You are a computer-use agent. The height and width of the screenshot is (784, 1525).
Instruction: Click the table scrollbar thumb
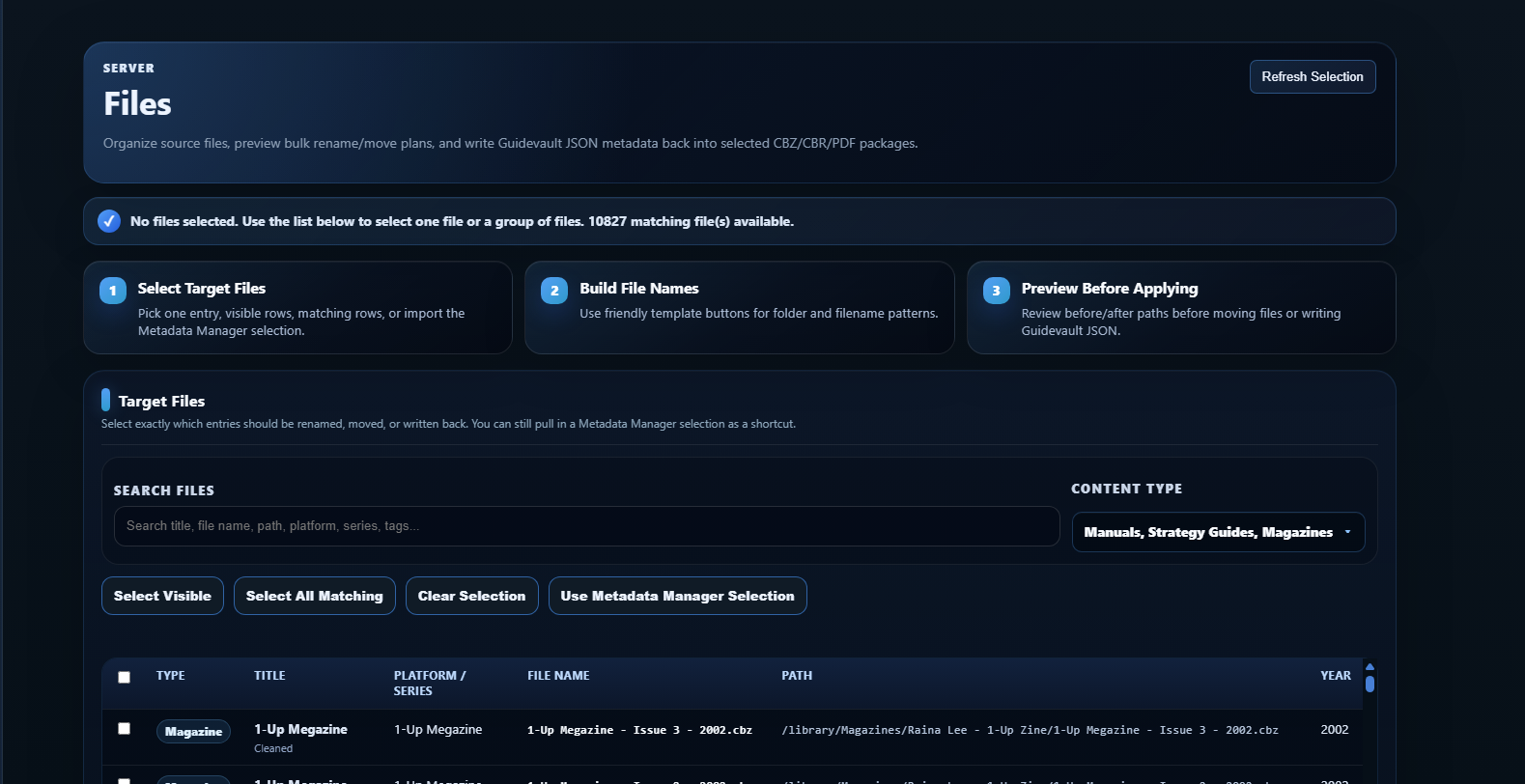(x=1370, y=684)
